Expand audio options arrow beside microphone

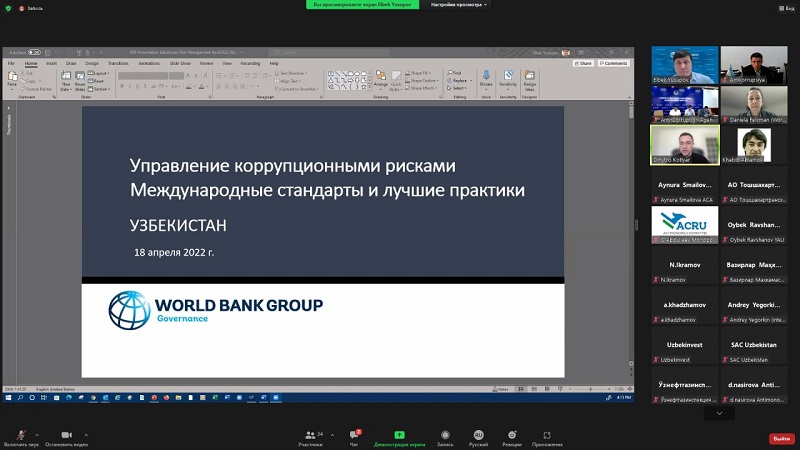pyautogui.click(x=39, y=435)
